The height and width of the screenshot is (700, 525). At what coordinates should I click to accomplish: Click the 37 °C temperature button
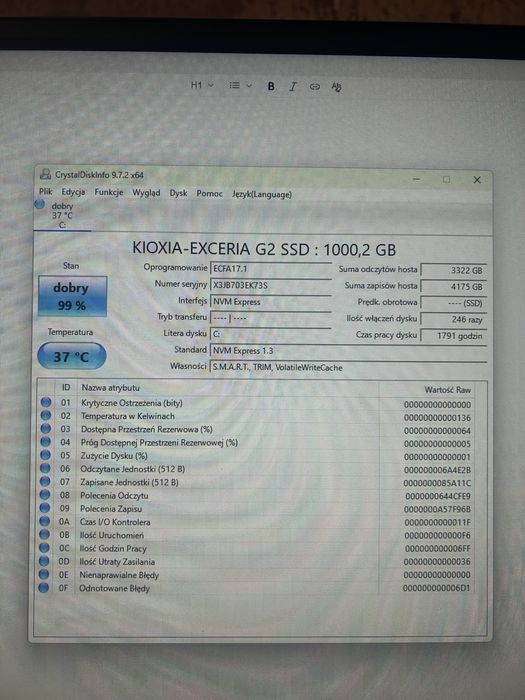coord(71,356)
